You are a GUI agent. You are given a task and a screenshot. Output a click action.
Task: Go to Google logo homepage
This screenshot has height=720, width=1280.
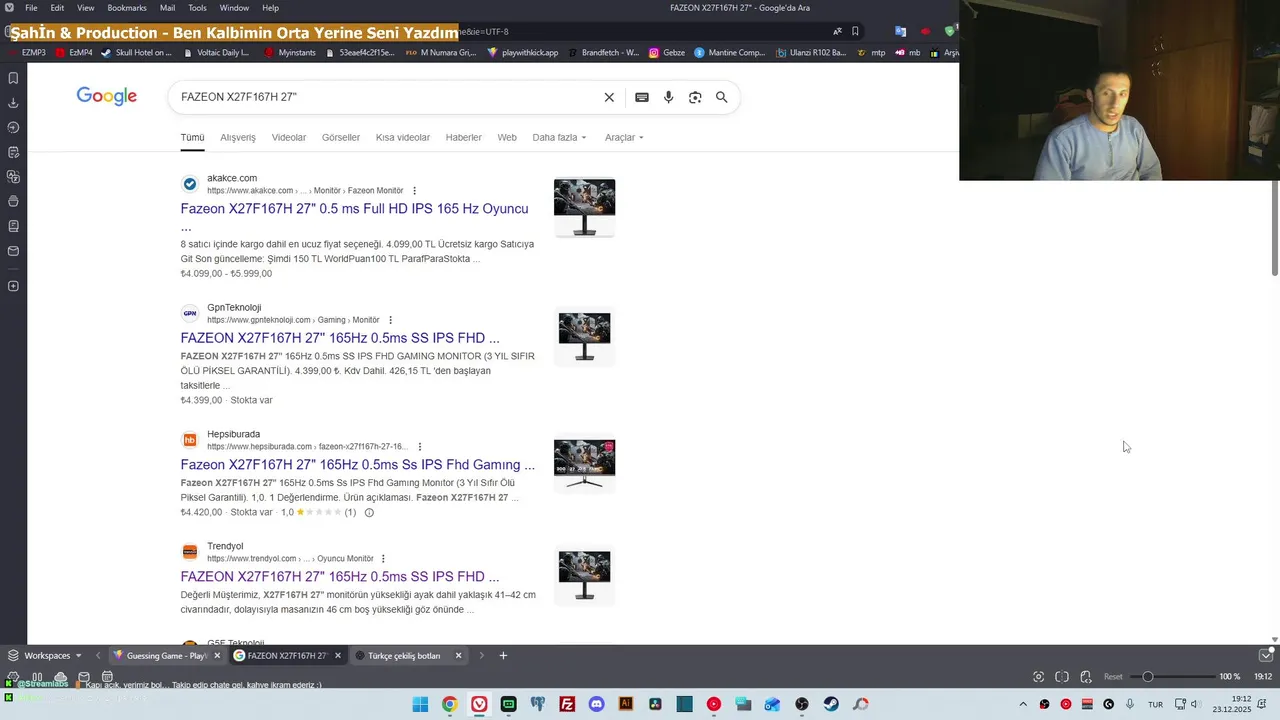tap(107, 96)
